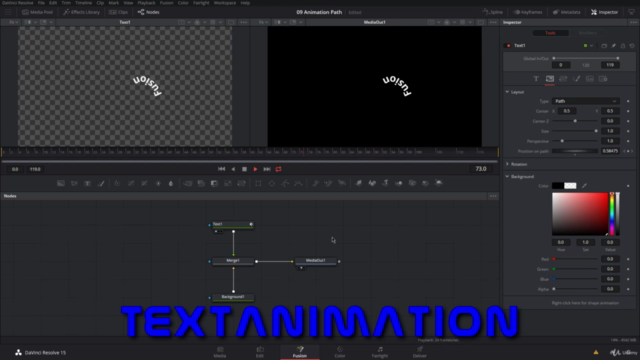Toggle the Clips panel

coord(118,12)
